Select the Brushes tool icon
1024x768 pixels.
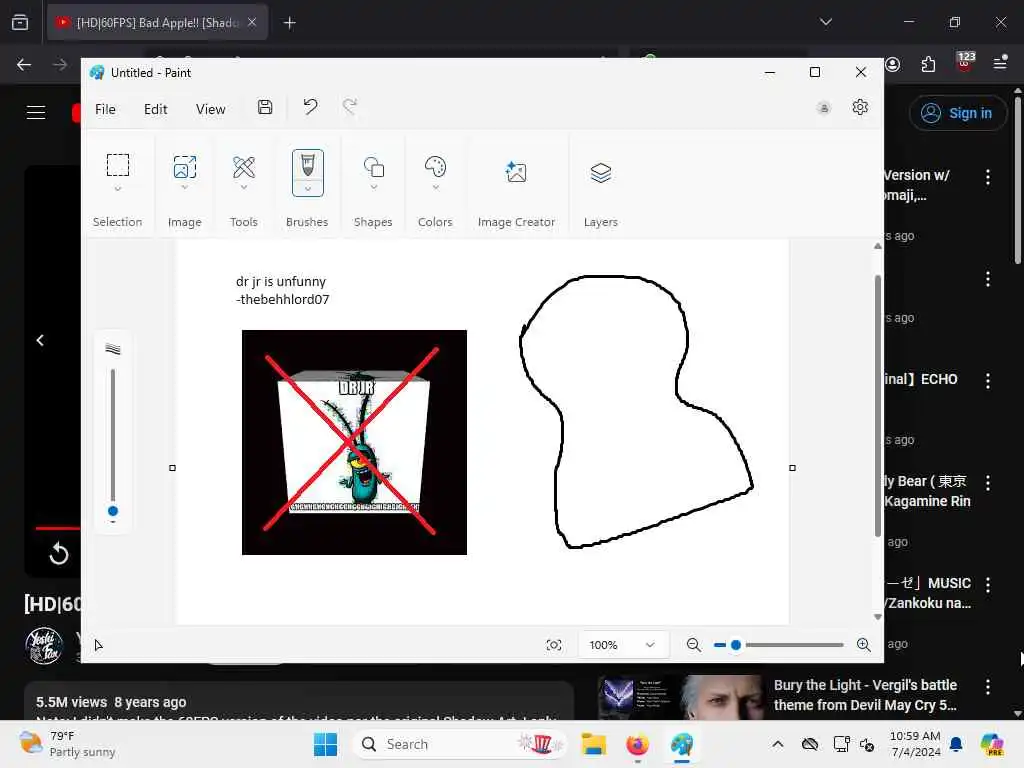click(308, 164)
